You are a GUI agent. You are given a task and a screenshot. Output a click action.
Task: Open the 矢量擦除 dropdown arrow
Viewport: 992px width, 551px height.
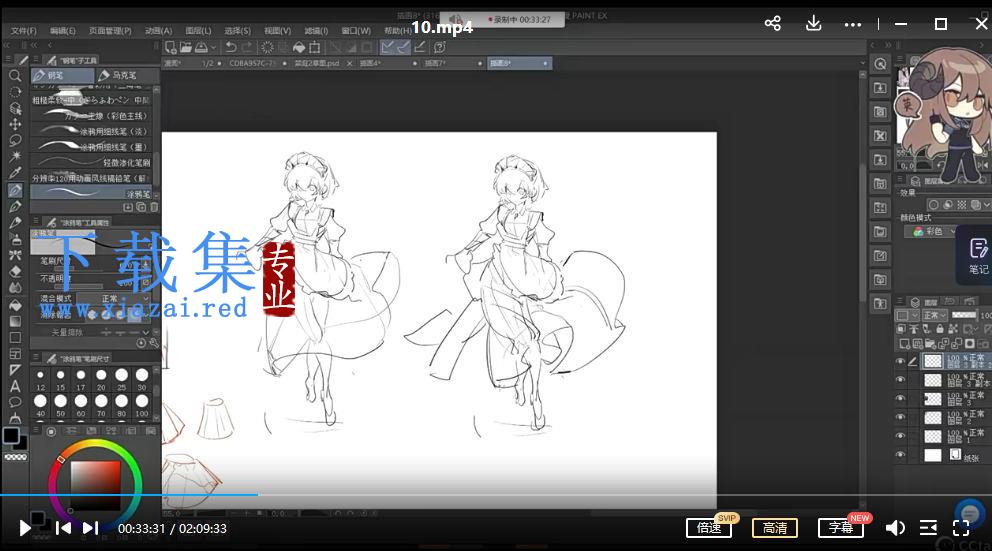tap(146, 332)
